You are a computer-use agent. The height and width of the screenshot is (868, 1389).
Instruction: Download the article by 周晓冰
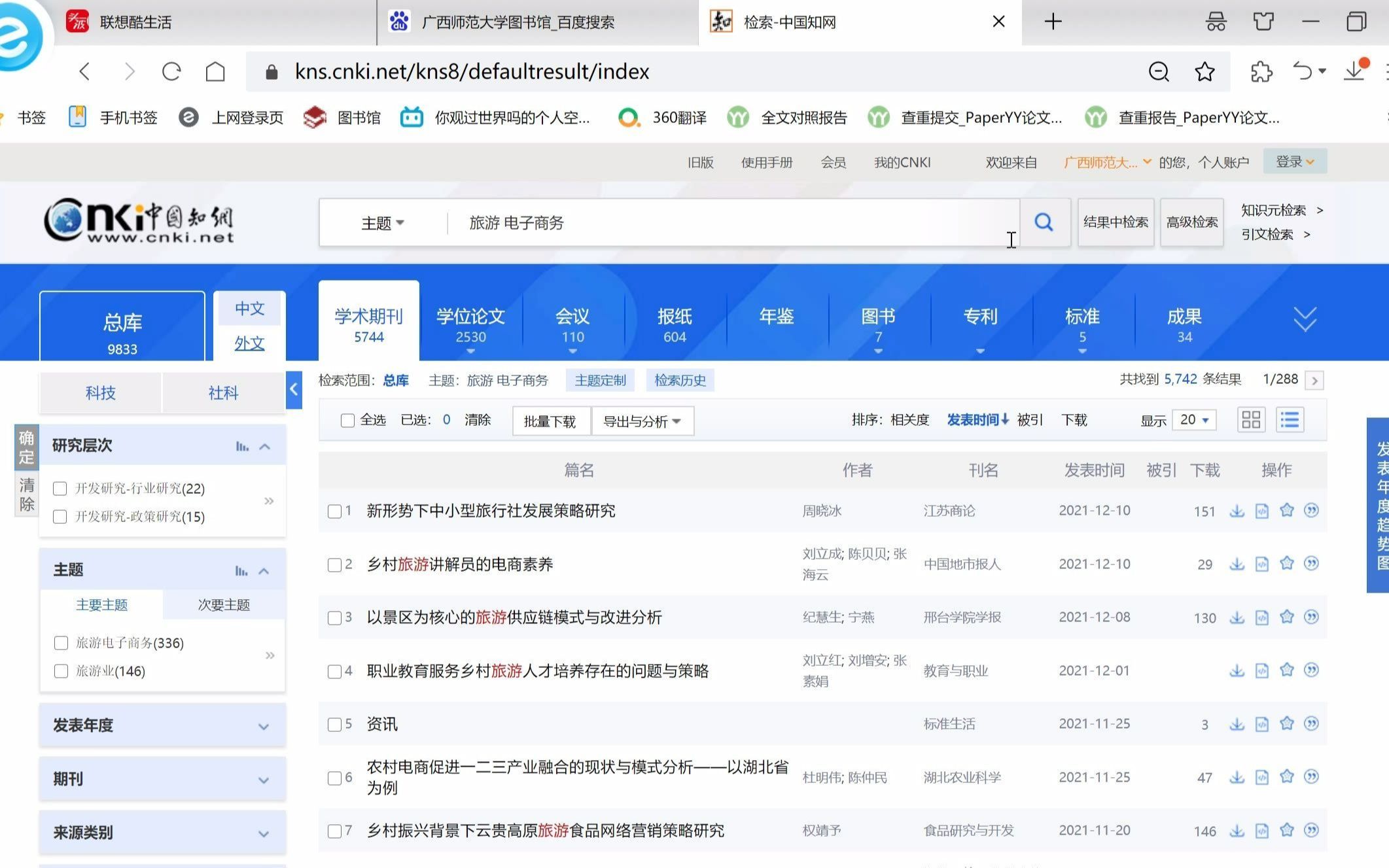point(1237,511)
